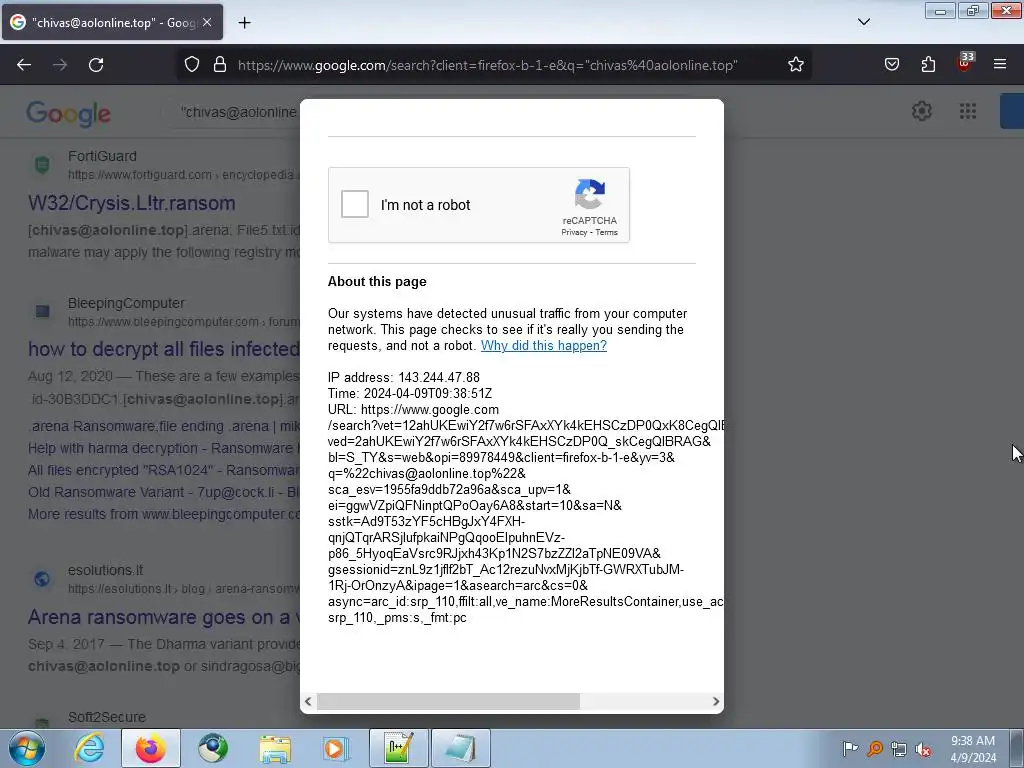1024x768 pixels.
Task: Open Google quick settings gear
Action: point(921,111)
